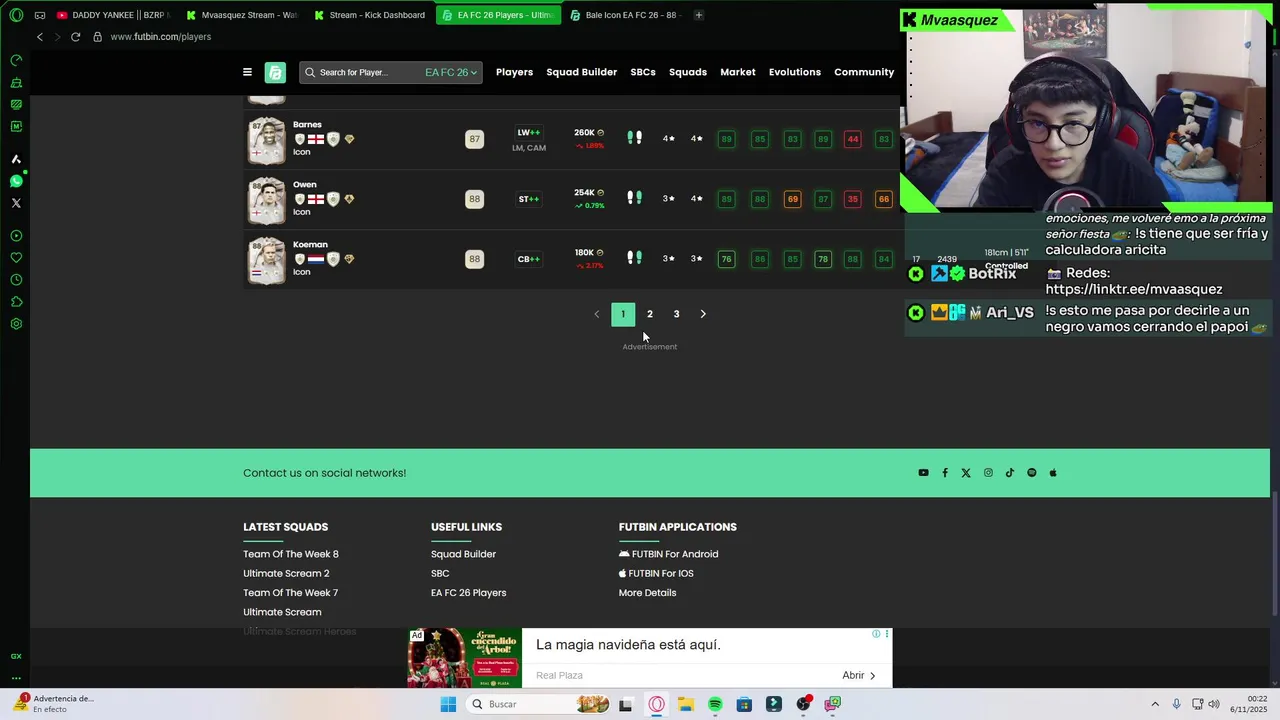The width and height of the screenshot is (1280, 720).
Task: Open the Koeman player card thumbnail
Action: pos(266,260)
